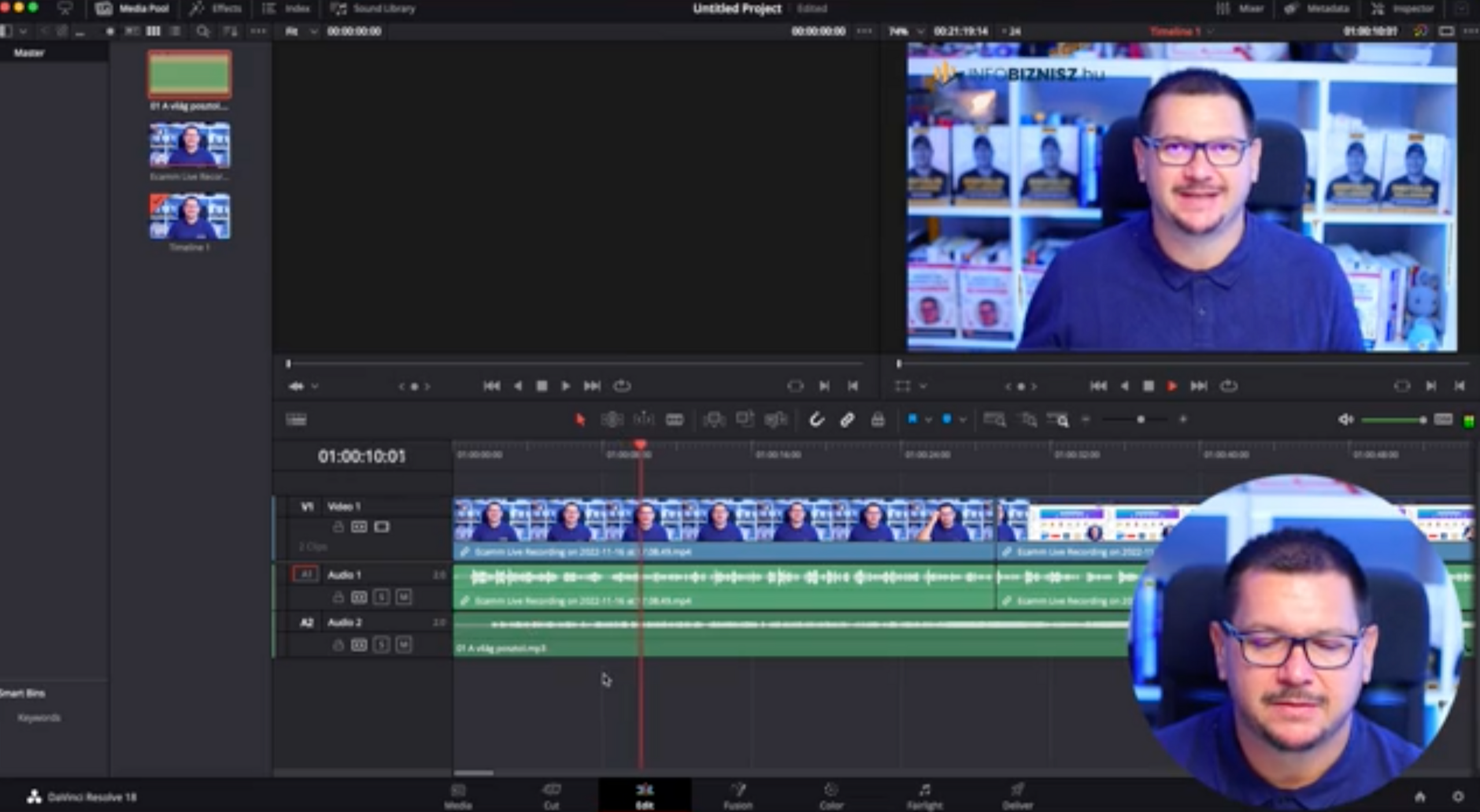1480x812 pixels.
Task: Toggle timeline snapping magnet icon
Action: (x=816, y=420)
